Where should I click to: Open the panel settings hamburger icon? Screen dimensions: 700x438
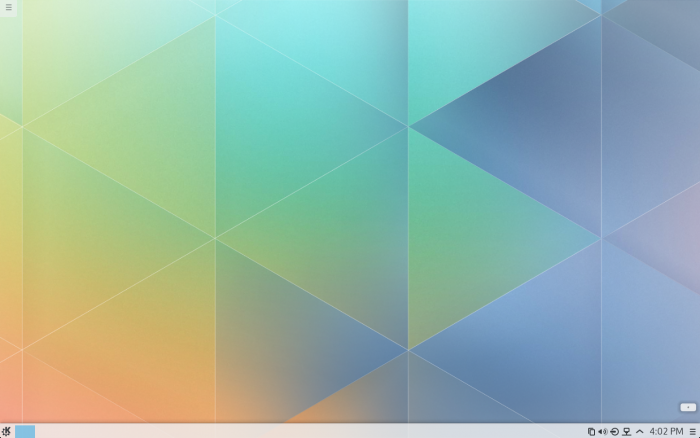[692, 431]
